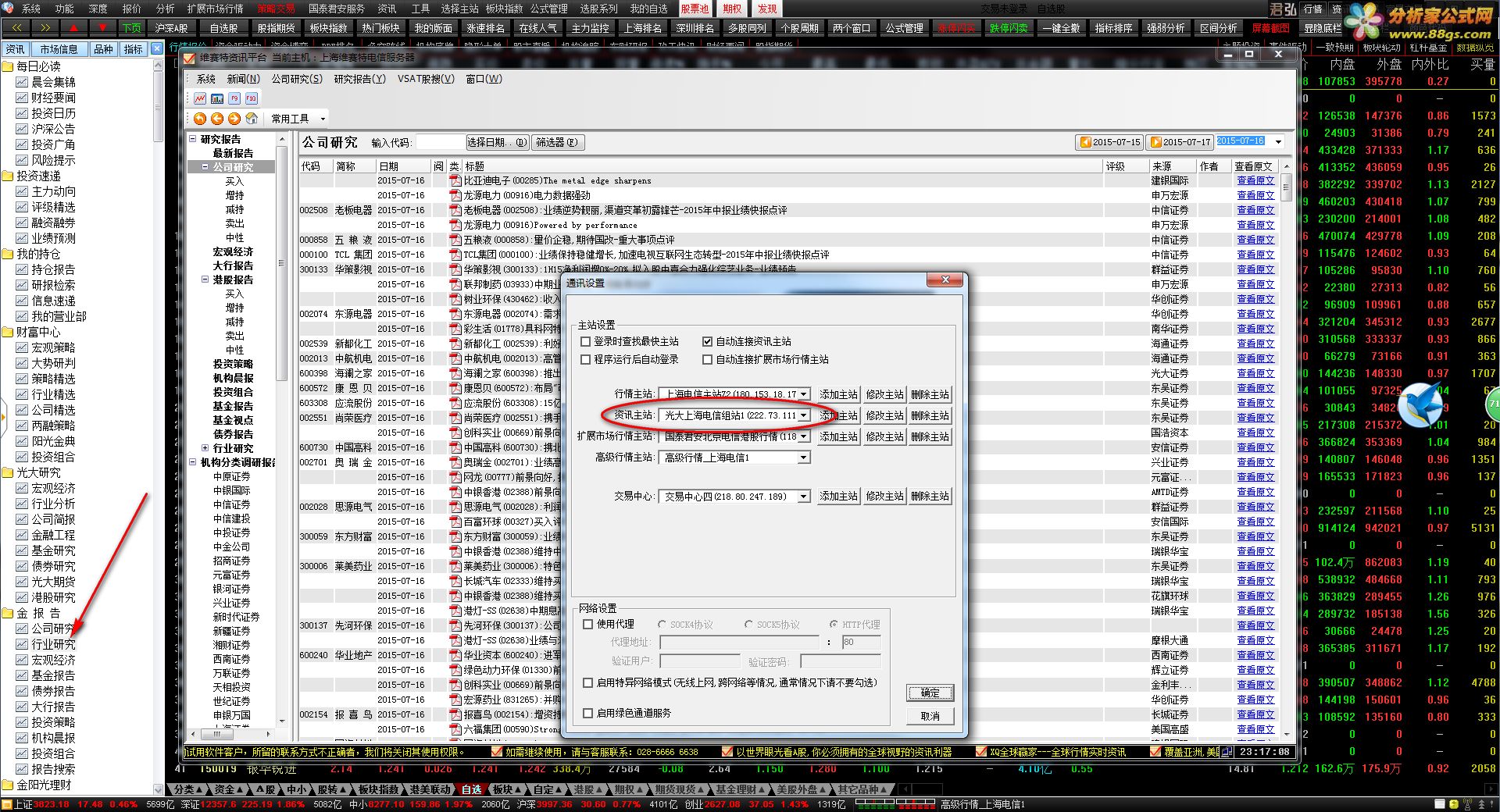Click the F10 toolbar icon
This screenshot has height=812, width=1500.
point(252,98)
